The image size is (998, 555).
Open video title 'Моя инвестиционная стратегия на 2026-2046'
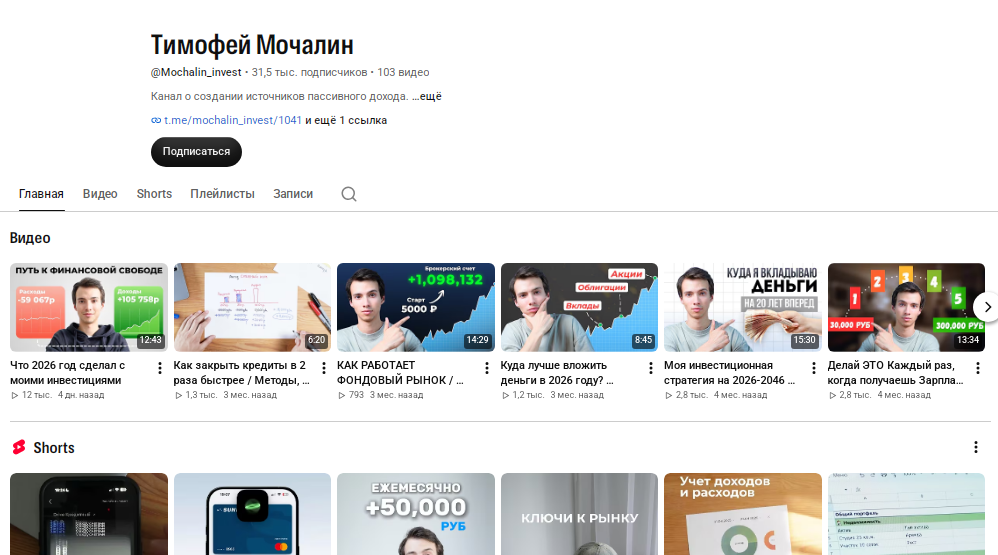point(729,373)
